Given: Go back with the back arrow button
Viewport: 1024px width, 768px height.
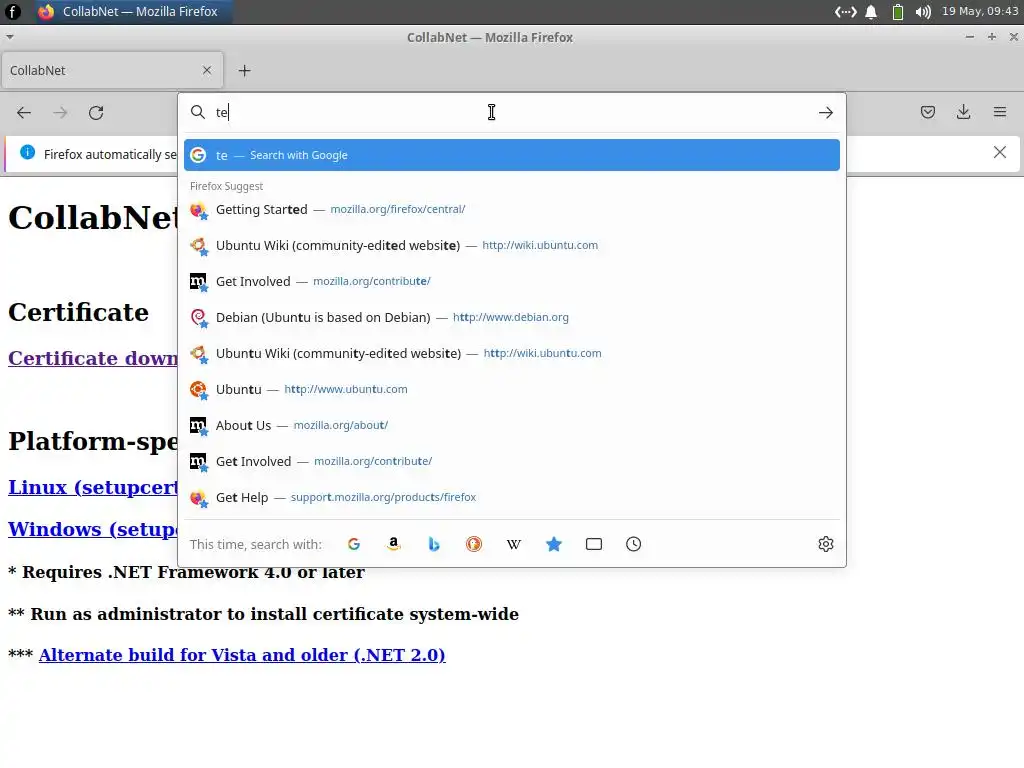Looking at the screenshot, I should [24, 112].
